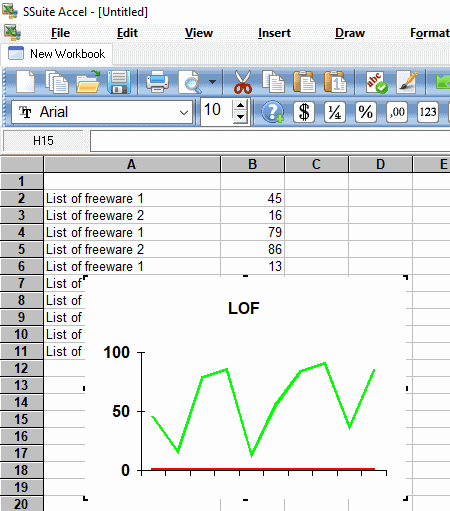Screen dimensions: 450x511
Task: Select column B header
Action: (252, 164)
